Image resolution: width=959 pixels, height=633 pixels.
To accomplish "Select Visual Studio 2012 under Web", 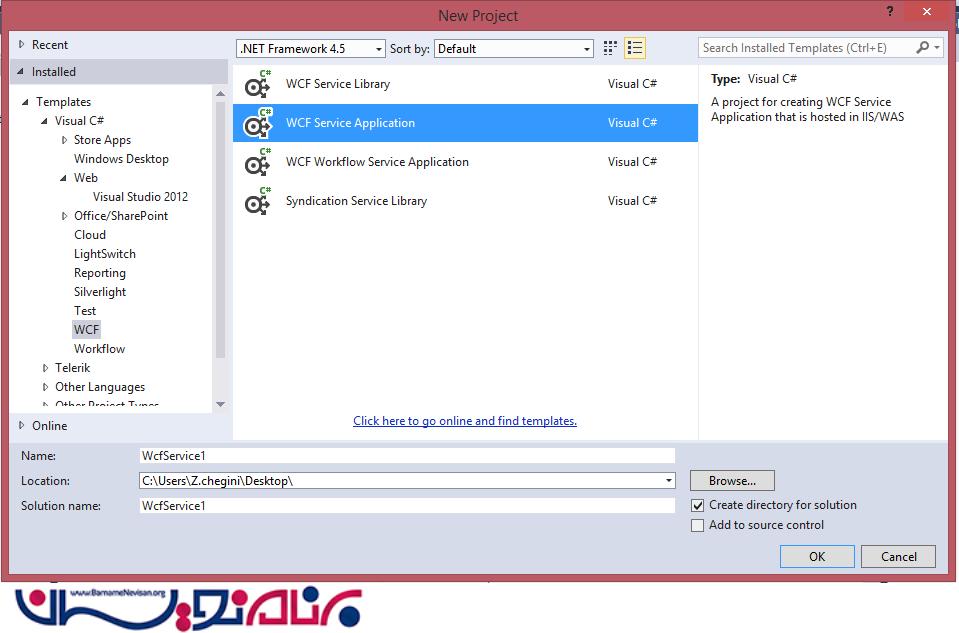I will click(x=140, y=197).
